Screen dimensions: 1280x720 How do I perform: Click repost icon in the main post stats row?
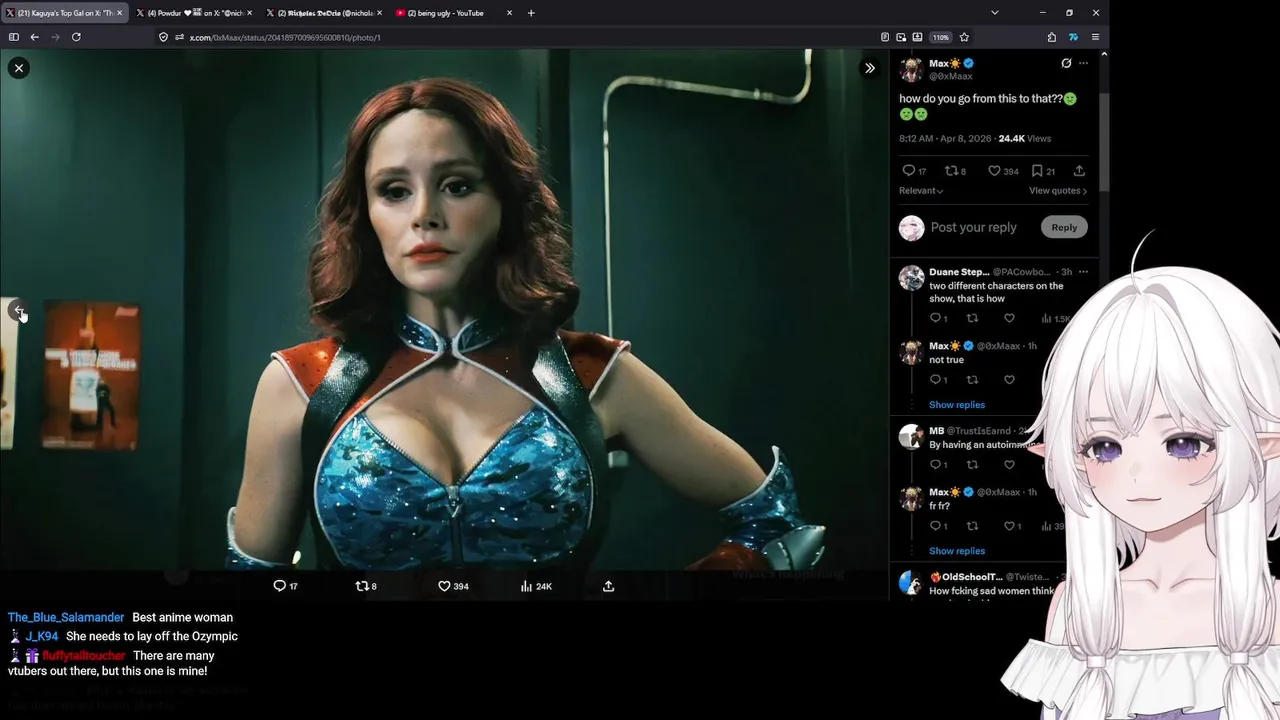click(951, 171)
